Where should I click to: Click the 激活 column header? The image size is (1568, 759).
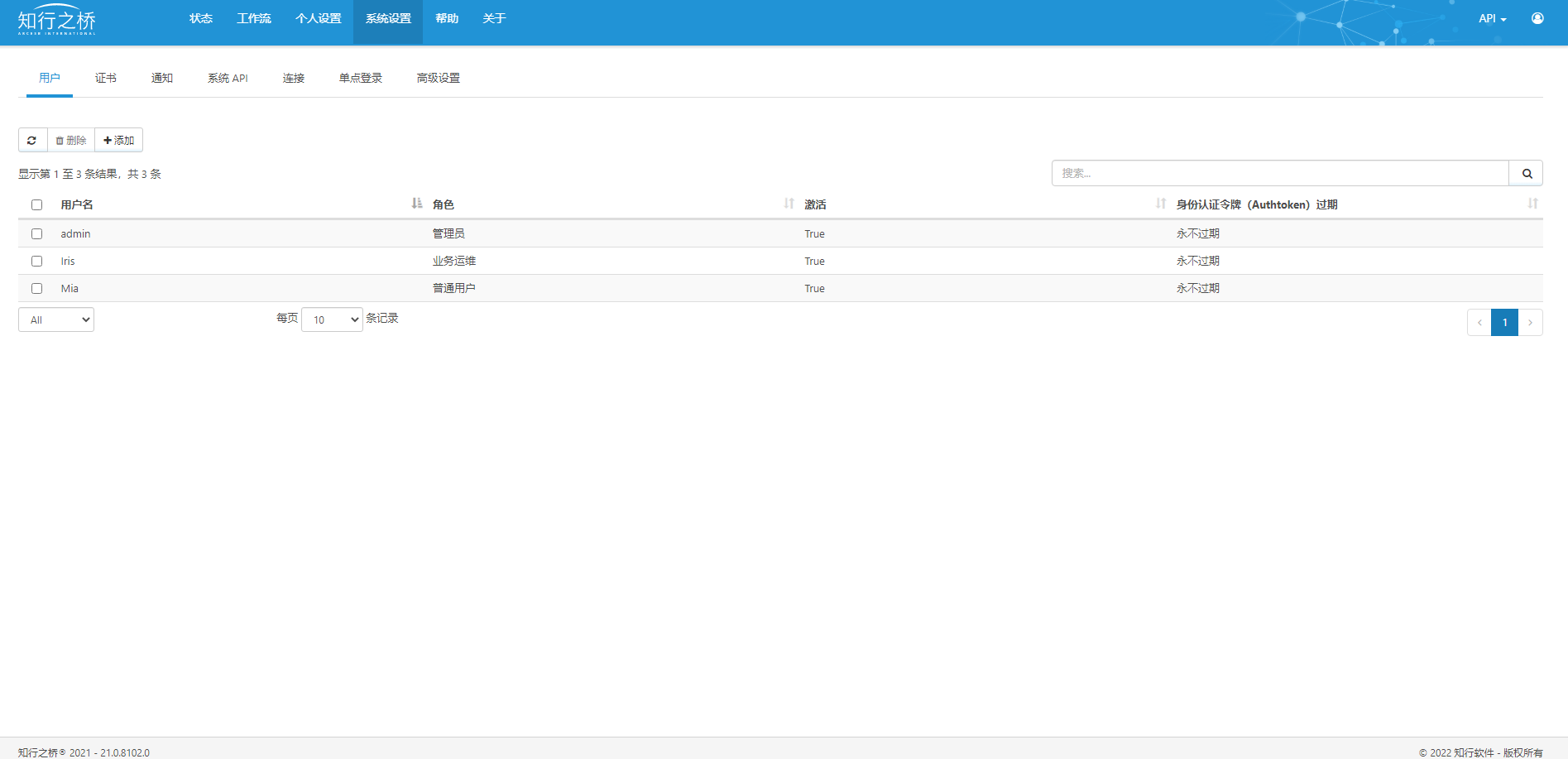pyautogui.click(x=815, y=204)
